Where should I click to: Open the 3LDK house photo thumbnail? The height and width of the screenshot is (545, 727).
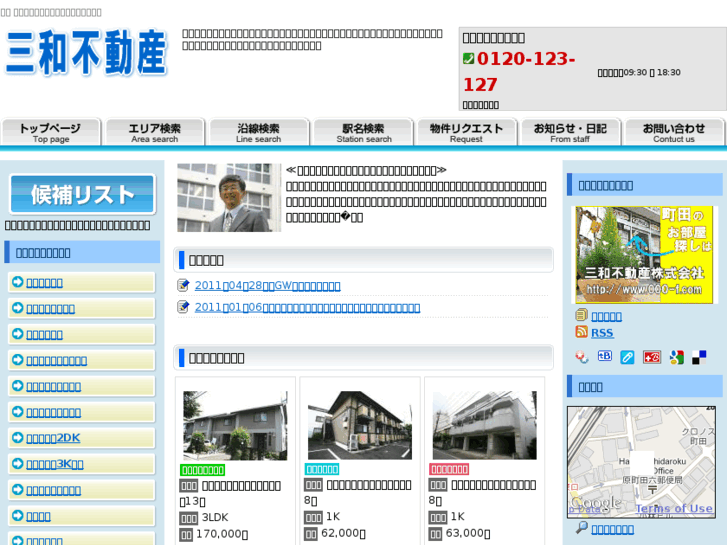pyautogui.click(x=235, y=425)
